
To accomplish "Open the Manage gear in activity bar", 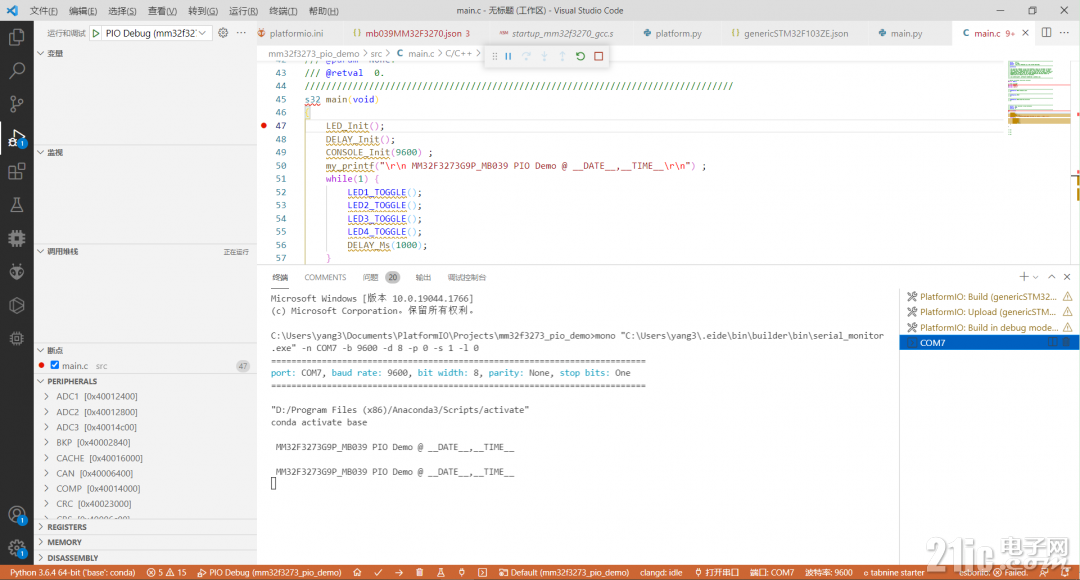I will tap(17, 549).
